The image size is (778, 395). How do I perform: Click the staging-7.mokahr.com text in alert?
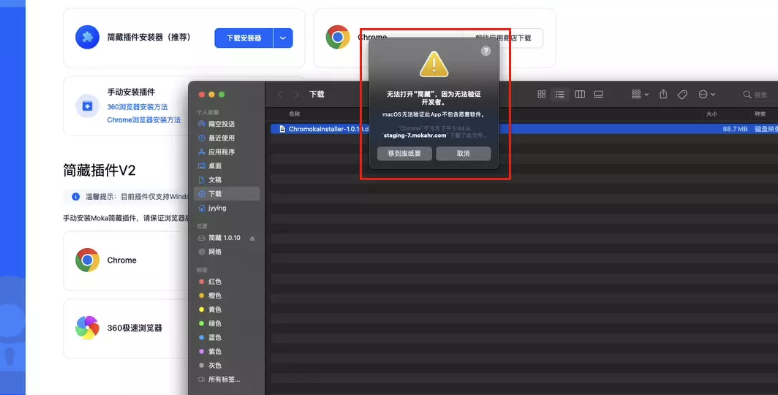click(x=415, y=135)
